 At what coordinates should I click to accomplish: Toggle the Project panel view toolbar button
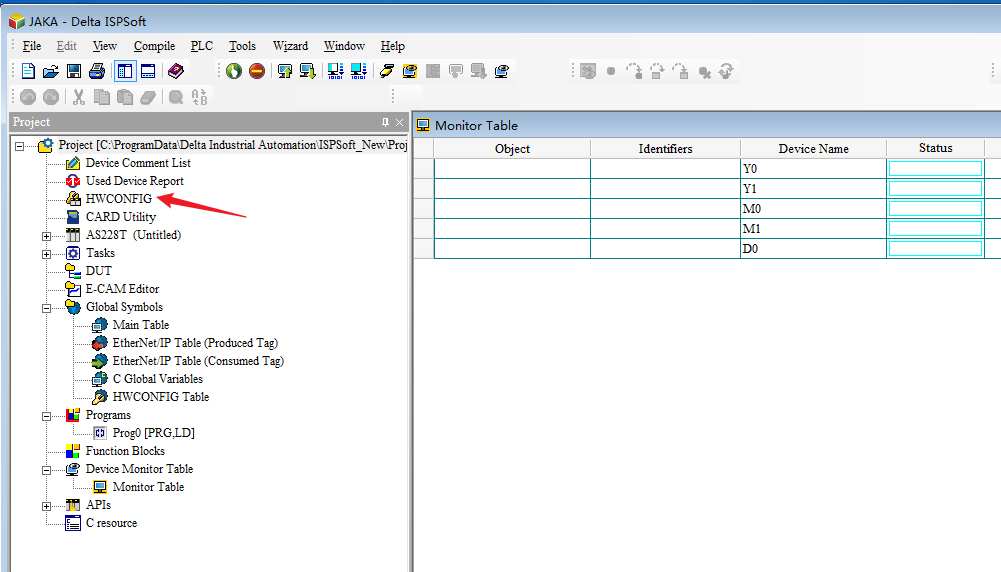click(x=125, y=71)
